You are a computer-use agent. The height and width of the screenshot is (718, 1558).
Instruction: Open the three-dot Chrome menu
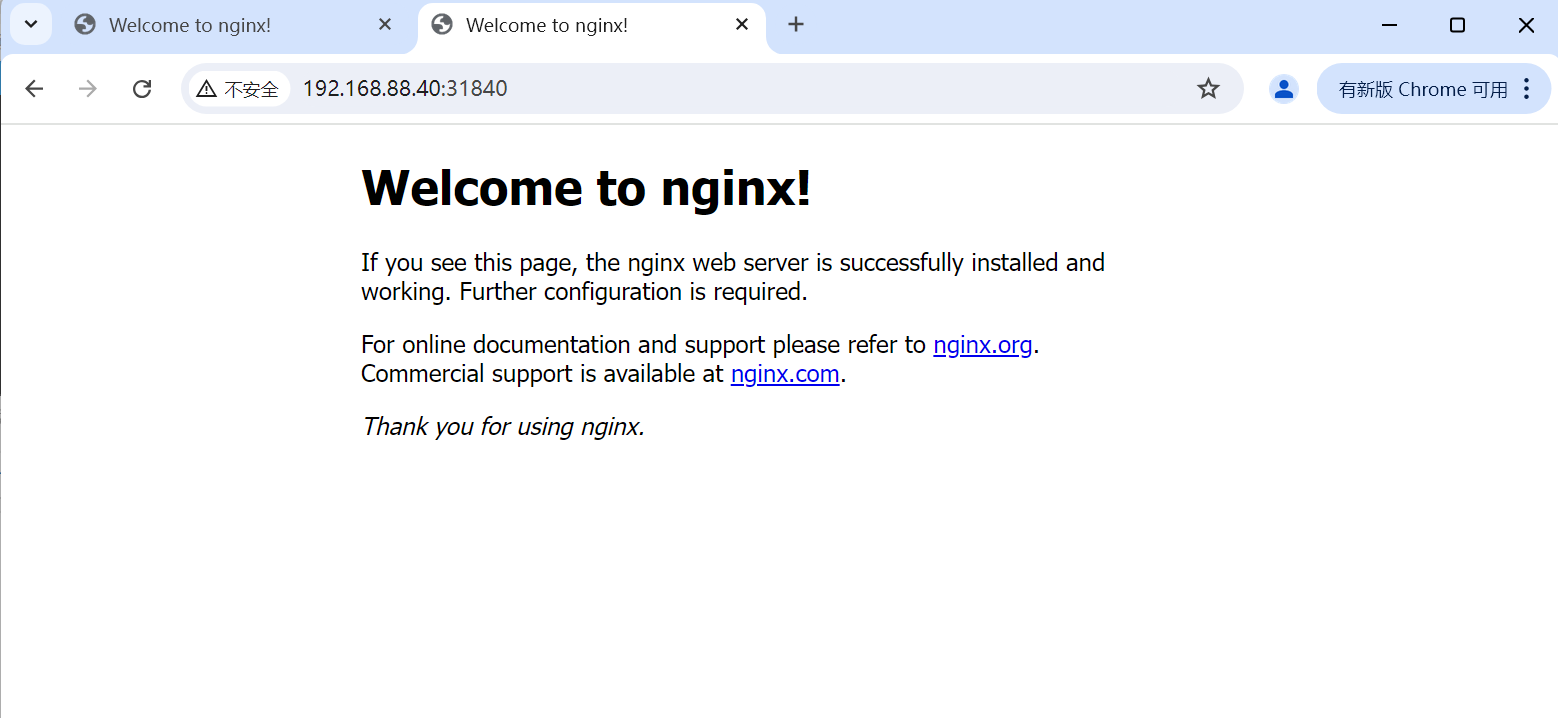point(1526,89)
